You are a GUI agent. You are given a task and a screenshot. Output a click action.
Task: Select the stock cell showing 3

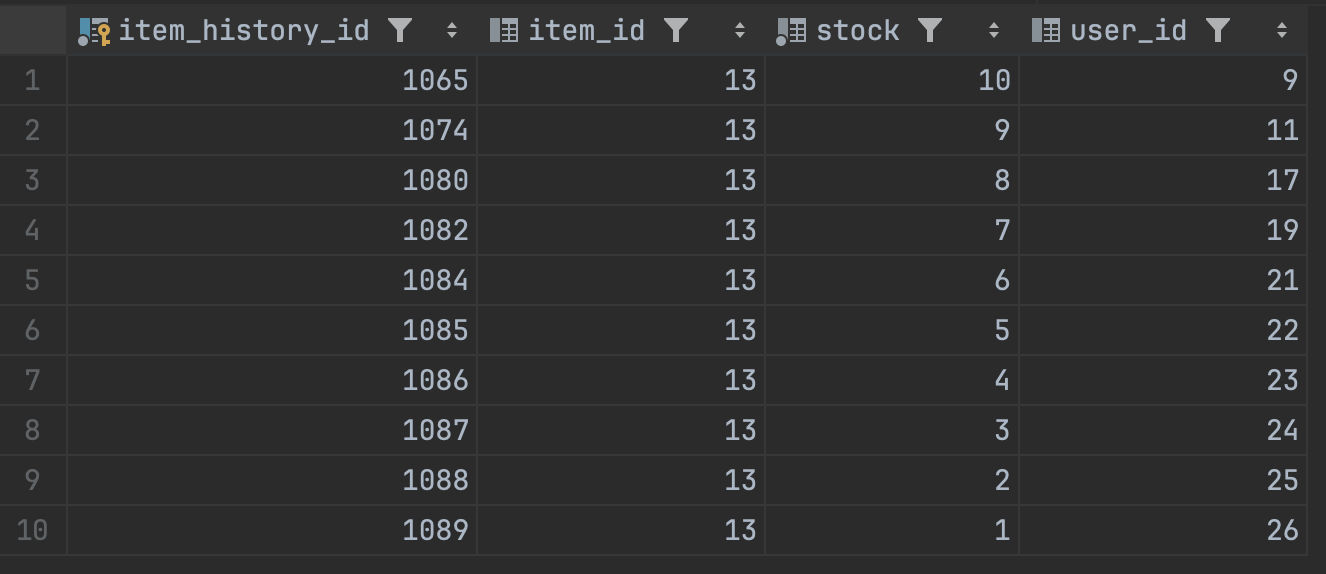click(x=892, y=430)
